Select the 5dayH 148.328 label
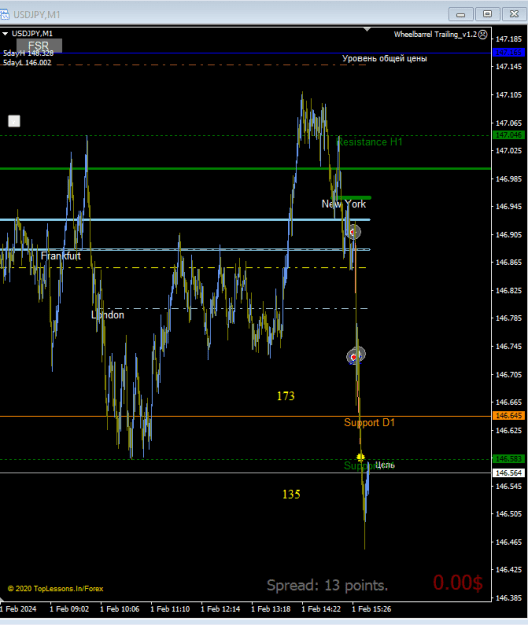528x625 pixels. click(x=28, y=53)
